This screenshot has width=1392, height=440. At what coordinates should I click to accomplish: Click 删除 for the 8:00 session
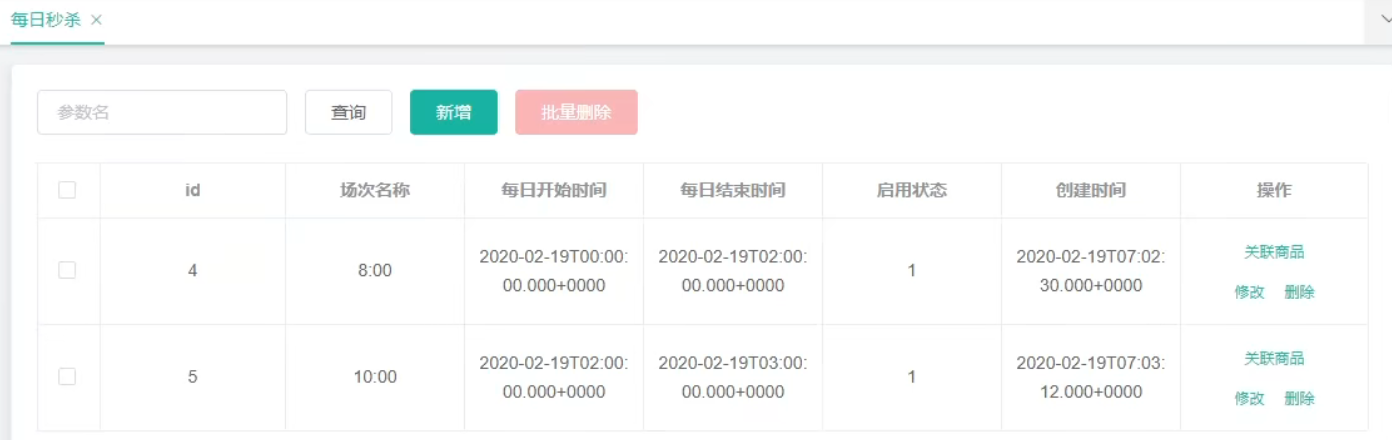pyautogui.click(x=1299, y=292)
